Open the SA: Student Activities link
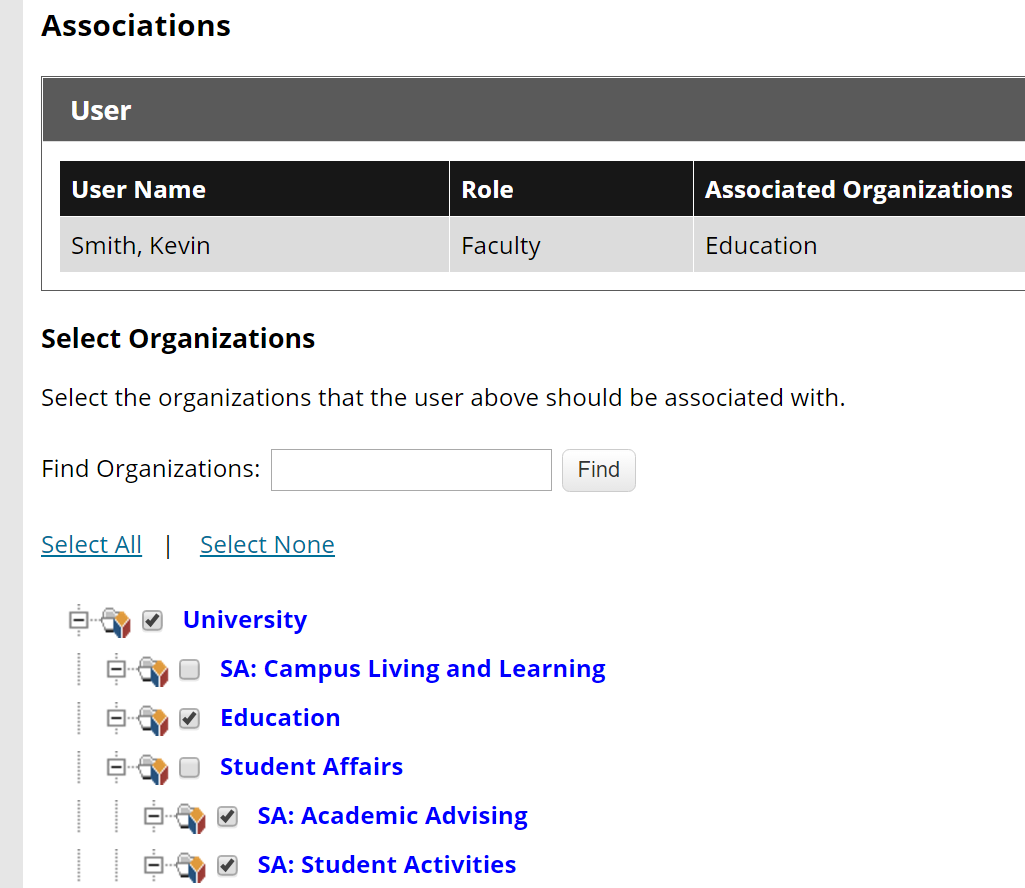Screen dimensions: 1025x888 [387, 864]
